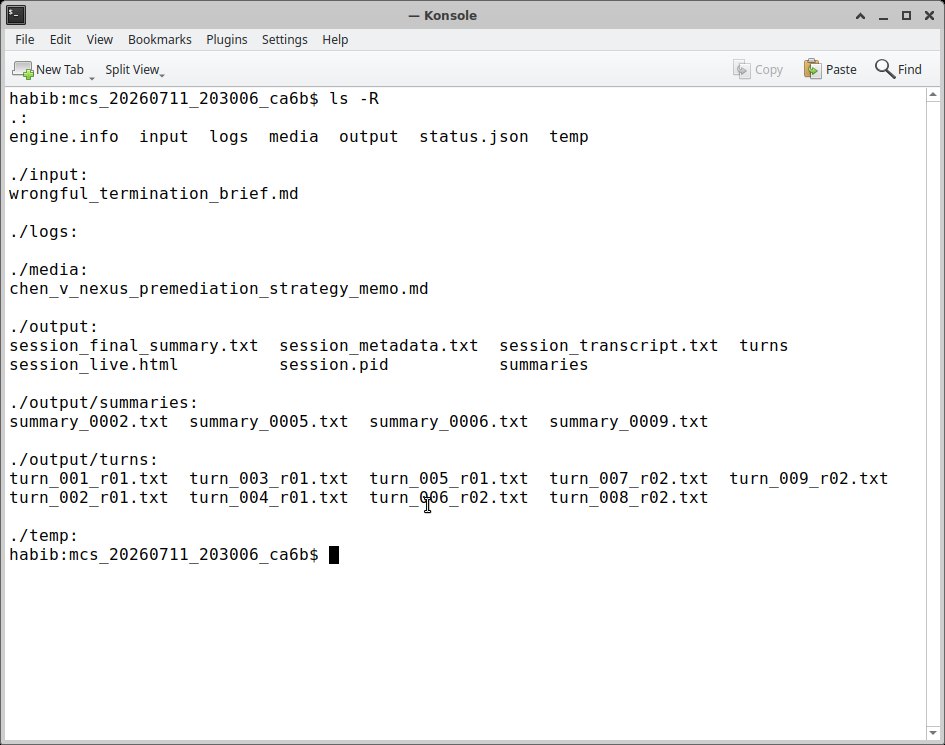Click the Copy toolbar icon
The height and width of the screenshot is (745, 945).
tap(741, 69)
